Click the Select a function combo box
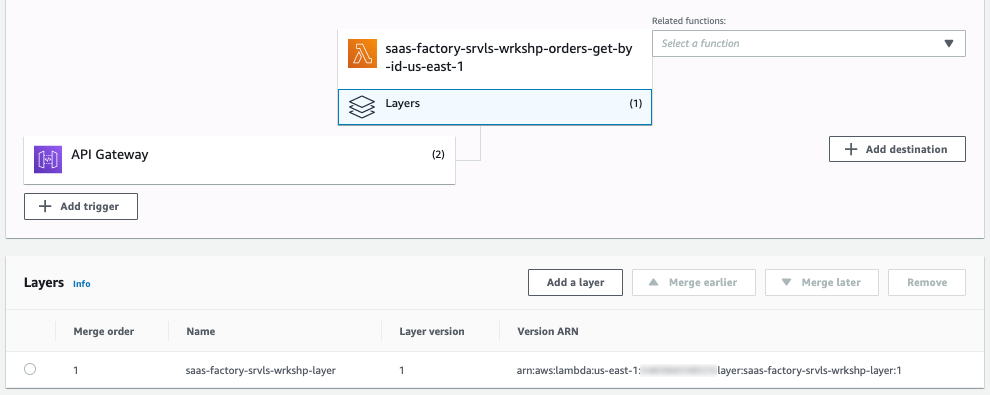 pyautogui.click(x=809, y=44)
